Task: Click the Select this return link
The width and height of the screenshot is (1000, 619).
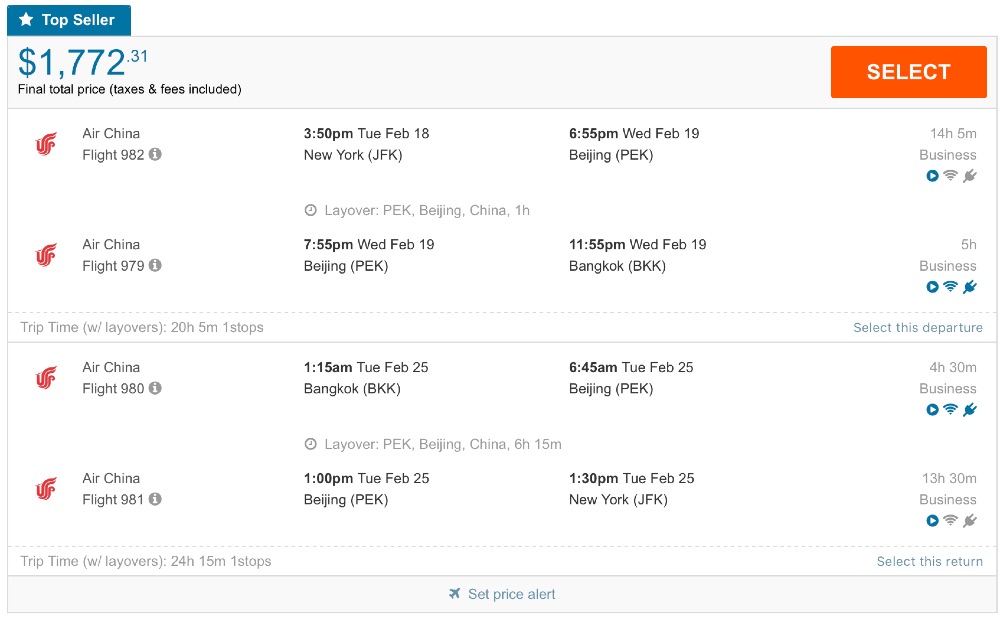Action: click(929, 562)
